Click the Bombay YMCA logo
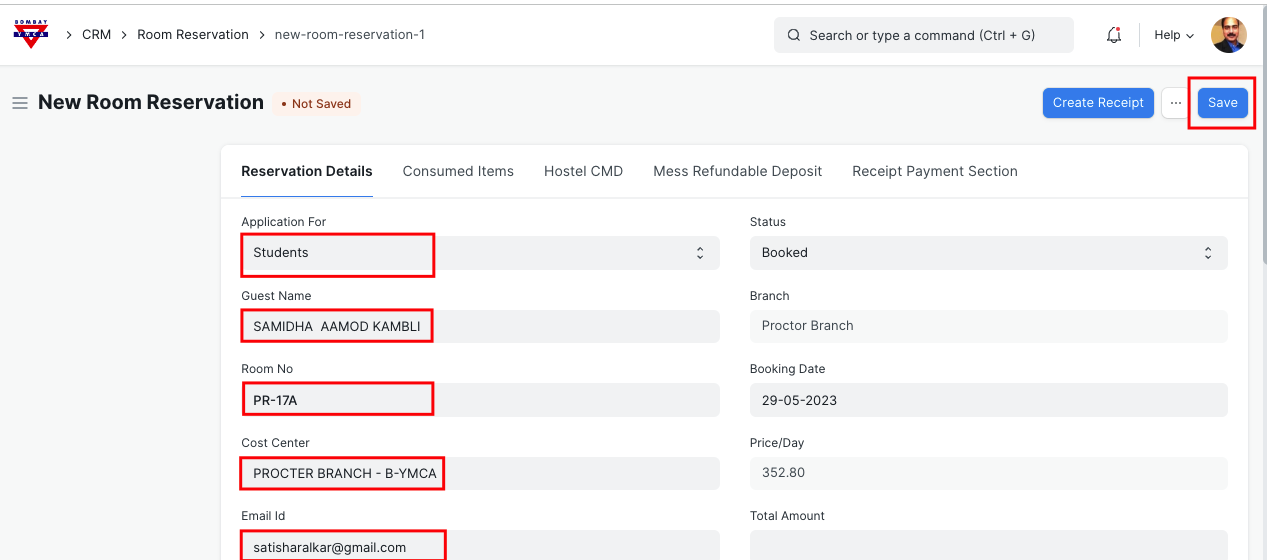The width and height of the screenshot is (1267, 560). click(x=30, y=34)
